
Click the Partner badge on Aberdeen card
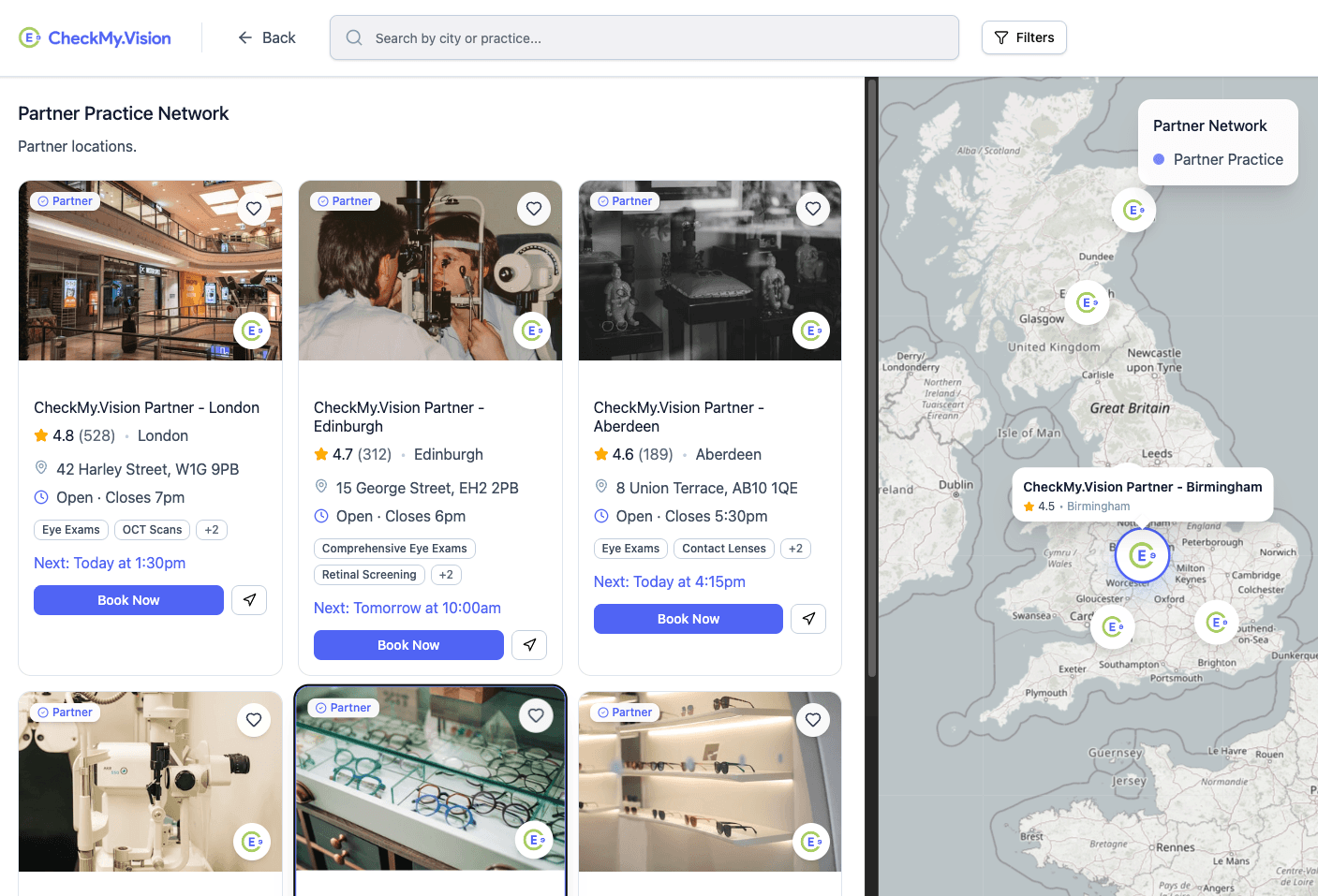click(x=625, y=201)
